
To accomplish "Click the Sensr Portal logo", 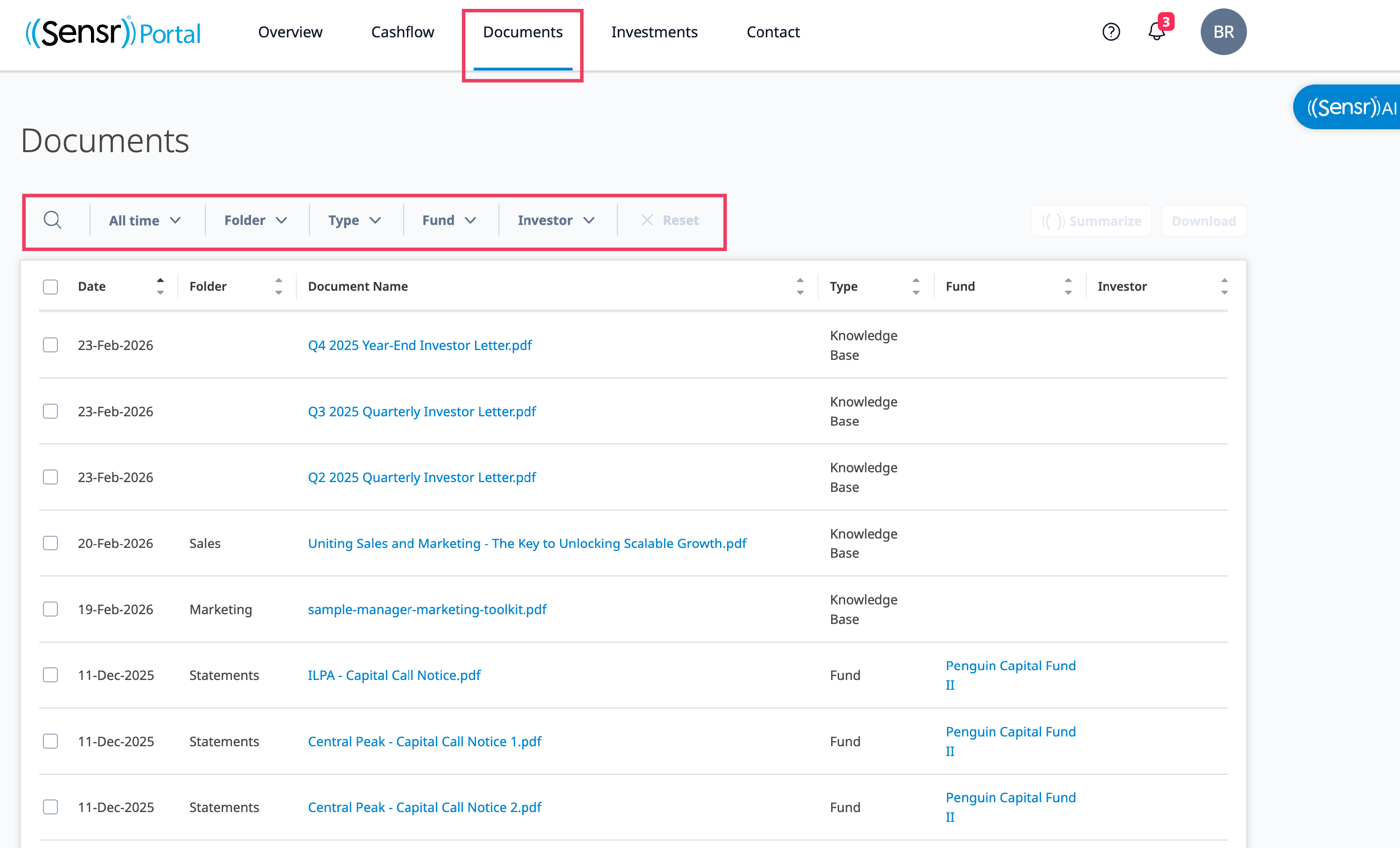I will tap(113, 32).
